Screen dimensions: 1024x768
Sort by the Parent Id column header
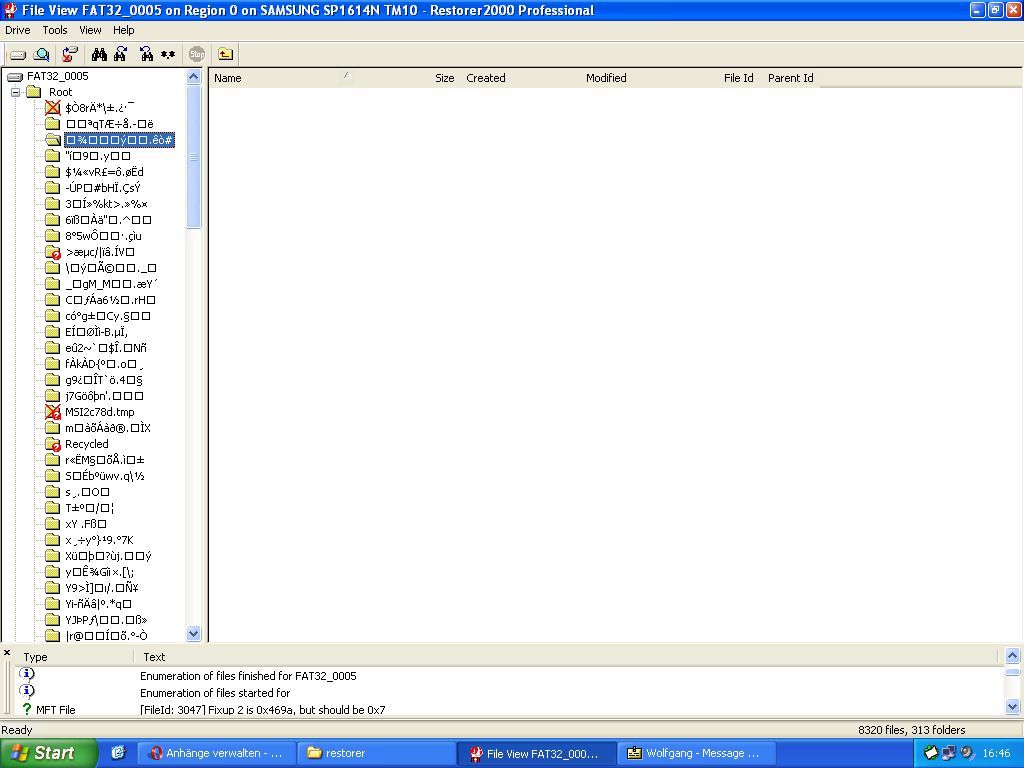[790, 78]
